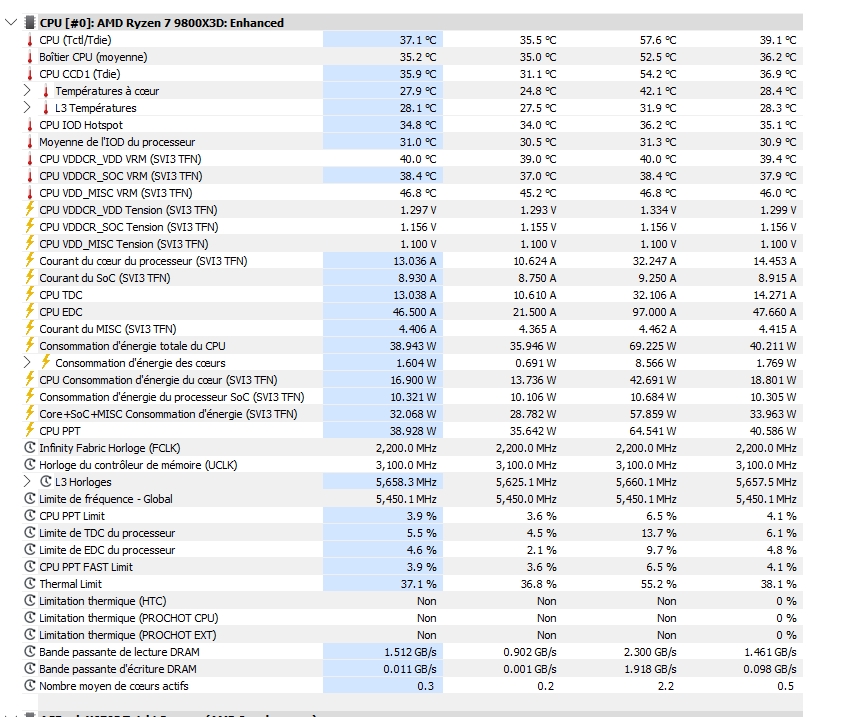Click thermometer icon beside CPU VDDCR_SOC VRM

pyautogui.click(x=30, y=176)
